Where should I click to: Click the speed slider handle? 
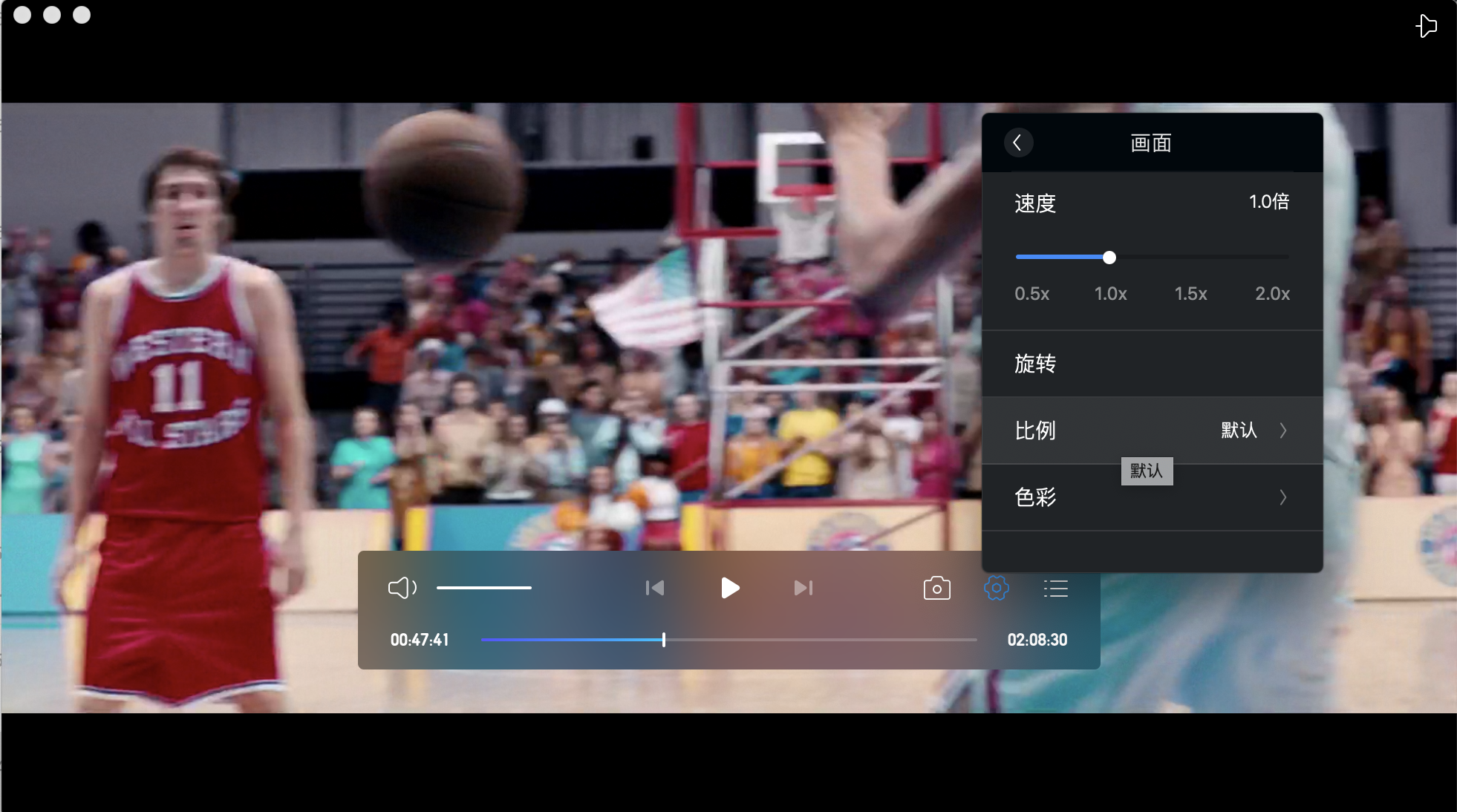[x=1109, y=258]
